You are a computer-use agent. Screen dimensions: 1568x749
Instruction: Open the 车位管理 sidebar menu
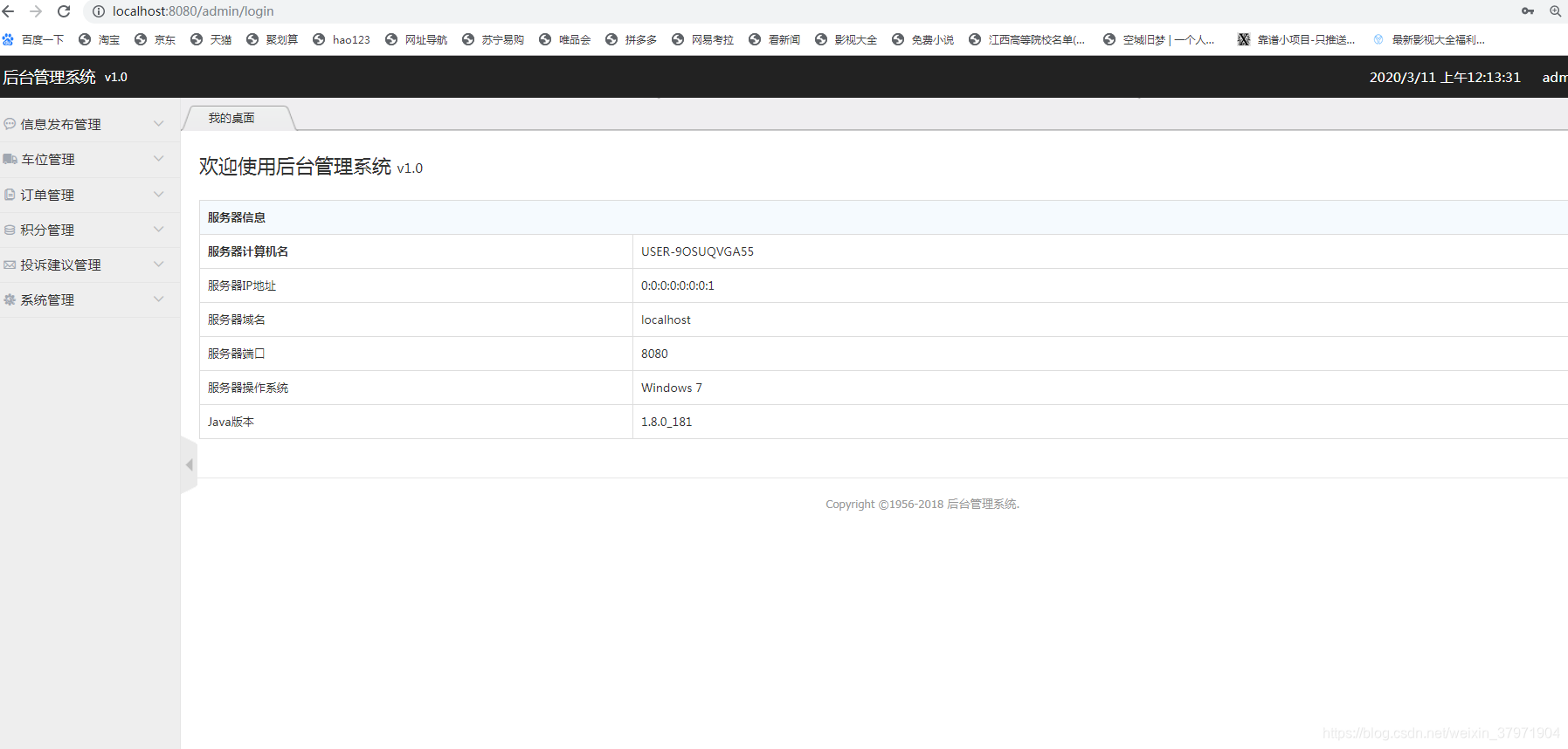tap(89, 160)
